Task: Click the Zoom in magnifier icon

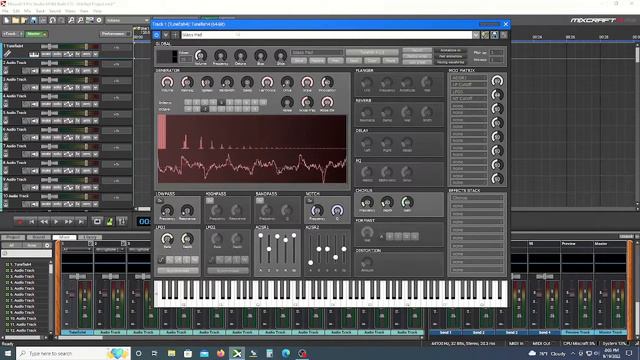Action: pyautogui.click(x=71, y=20)
